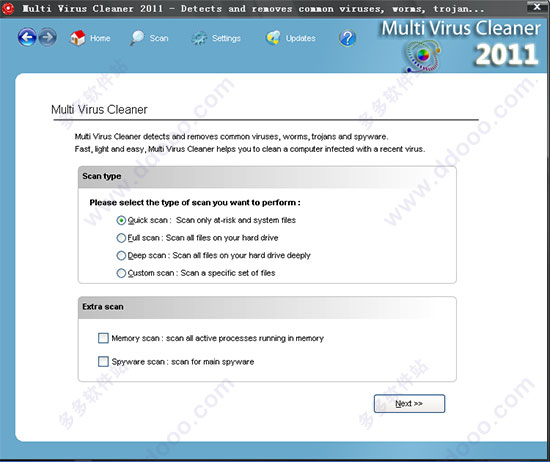Enable the Spyware scan checkbox
550x462 pixels.
[103, 361]
